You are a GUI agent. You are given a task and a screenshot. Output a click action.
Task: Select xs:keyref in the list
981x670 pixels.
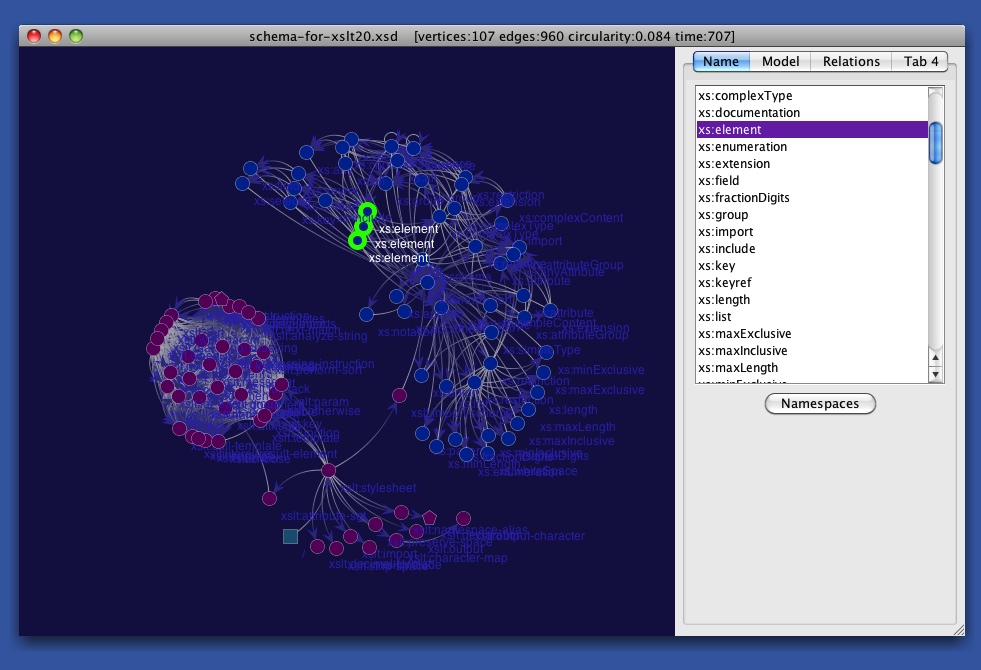(x=812, y=283)
